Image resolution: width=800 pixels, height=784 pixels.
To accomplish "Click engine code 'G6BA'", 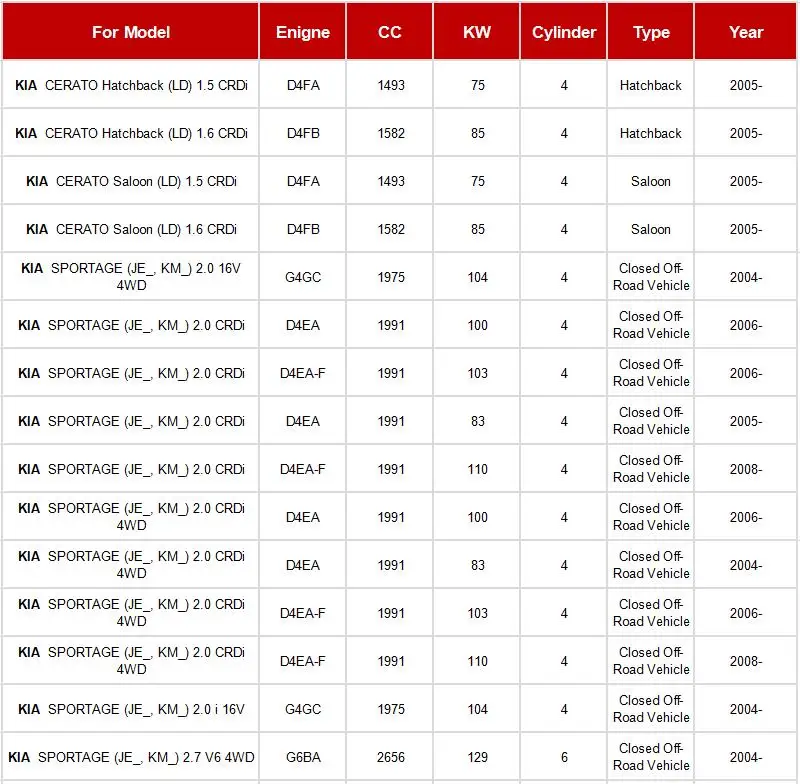I will (303, 757).
